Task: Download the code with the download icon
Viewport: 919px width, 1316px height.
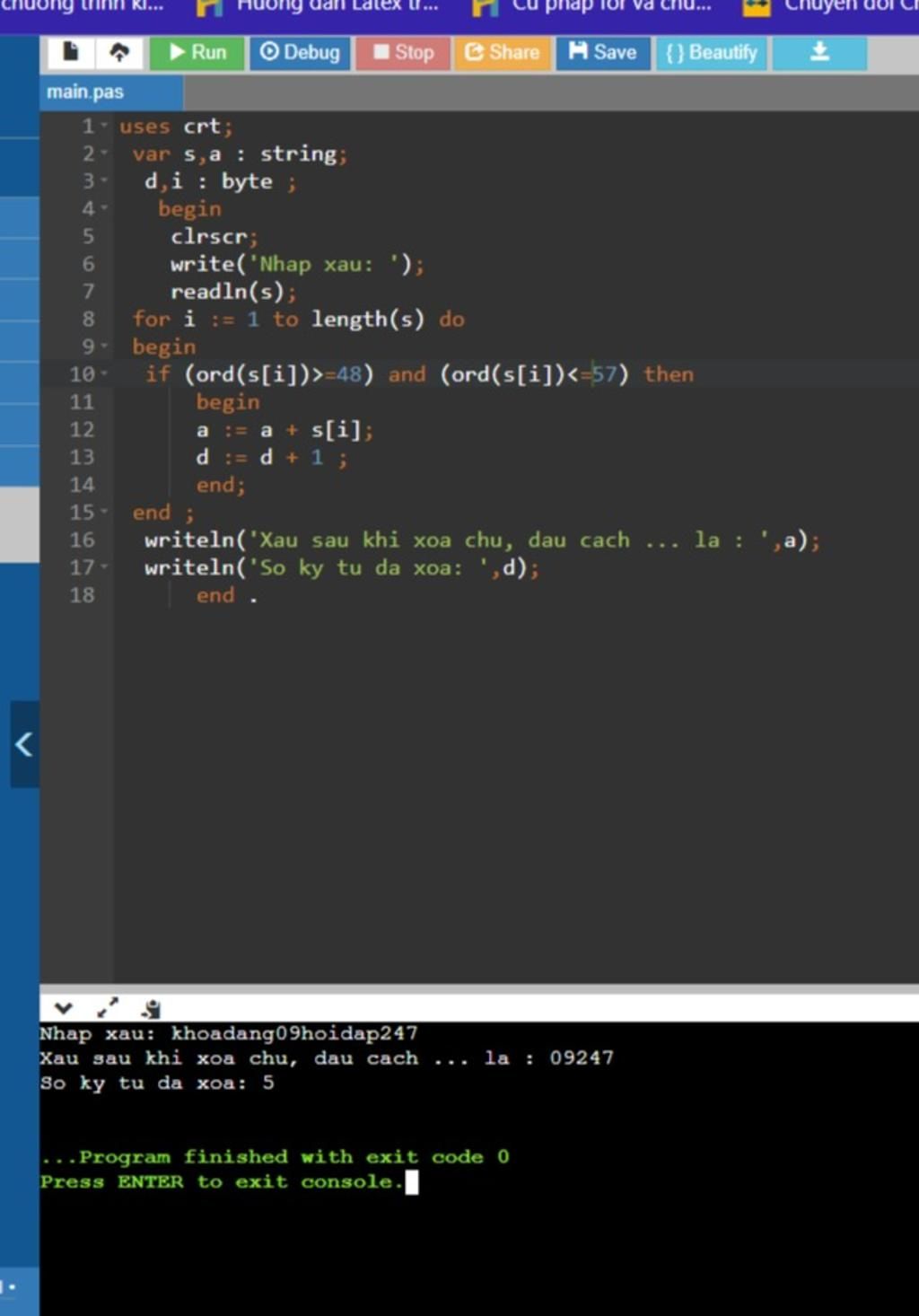Action: pyautogui.click(x=819, y=53)
